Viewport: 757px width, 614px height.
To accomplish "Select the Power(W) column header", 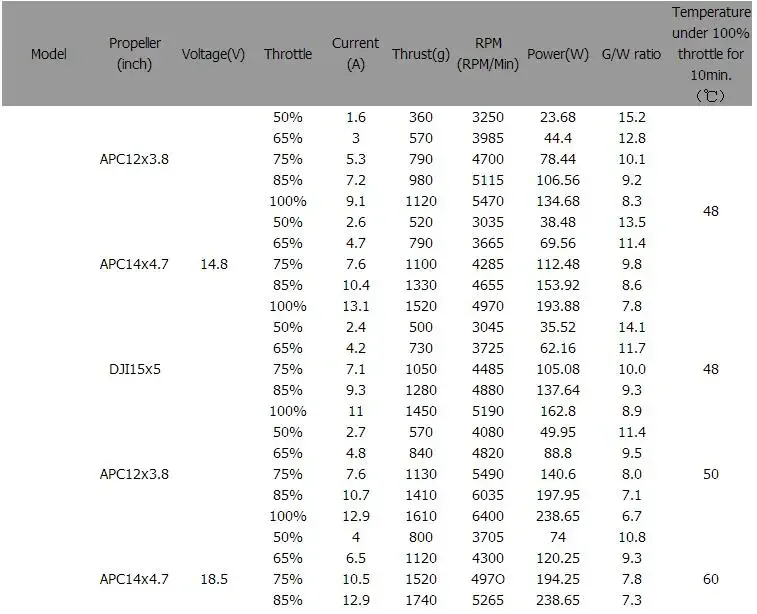I will coord(558,54).
